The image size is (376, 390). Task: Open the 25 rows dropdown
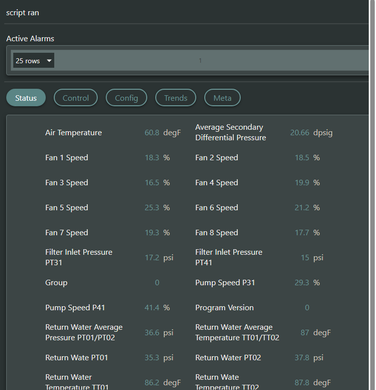[33, 61]
